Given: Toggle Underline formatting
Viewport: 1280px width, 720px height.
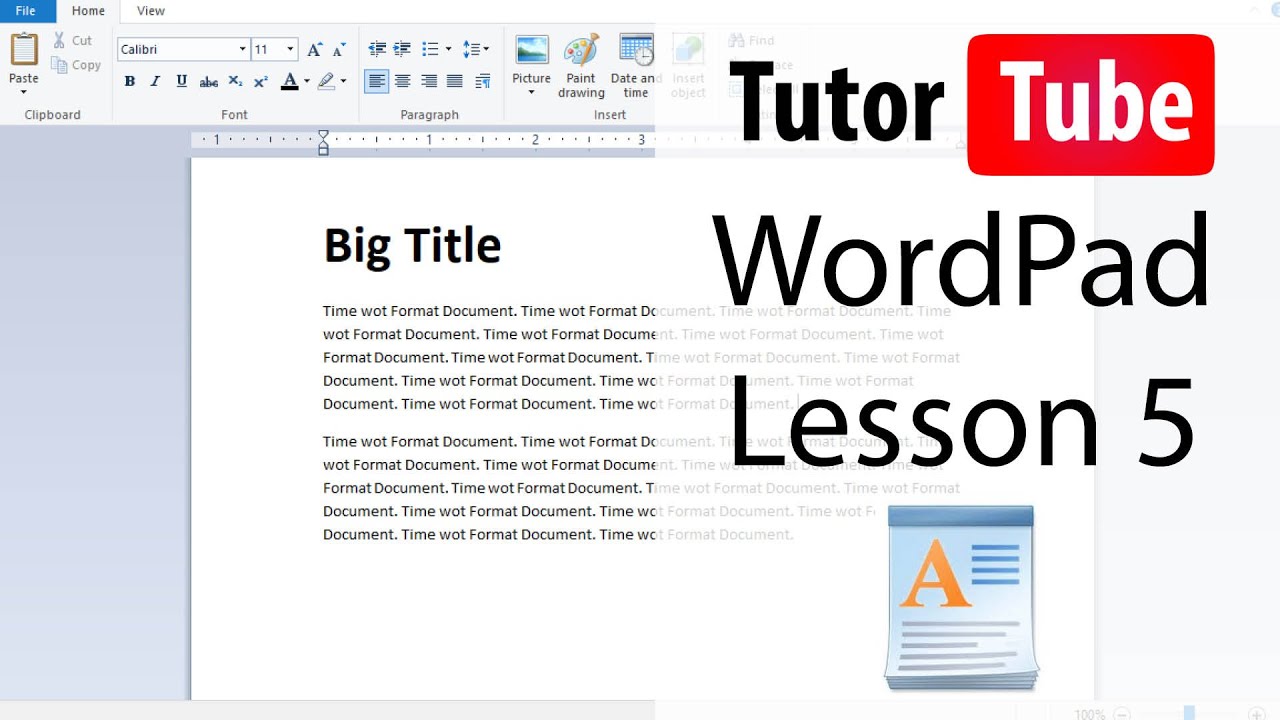Looking at the screenshot, I should coord(181,81).
